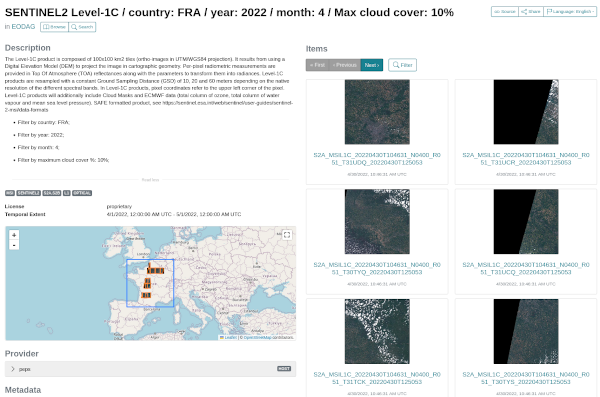Click the date under T30TYQ item

pyautogui.click(x=377, y=284)
